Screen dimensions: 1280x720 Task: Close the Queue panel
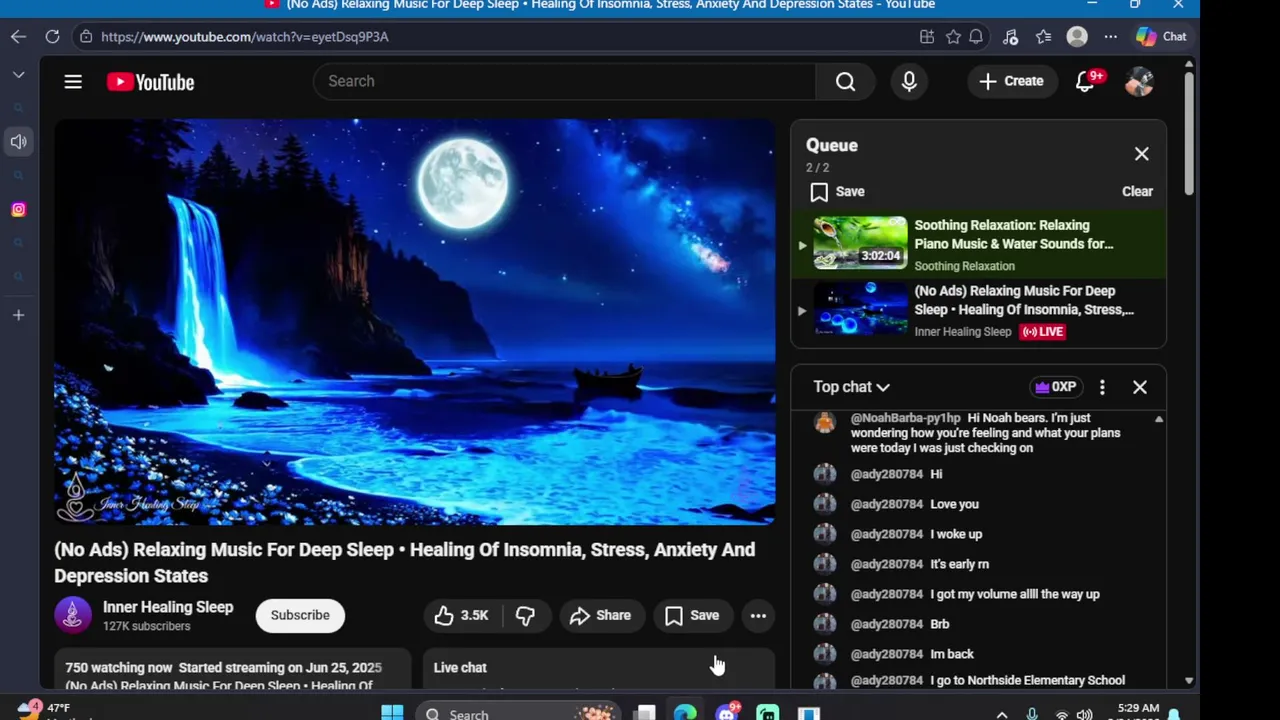[x=1141, y=154]
